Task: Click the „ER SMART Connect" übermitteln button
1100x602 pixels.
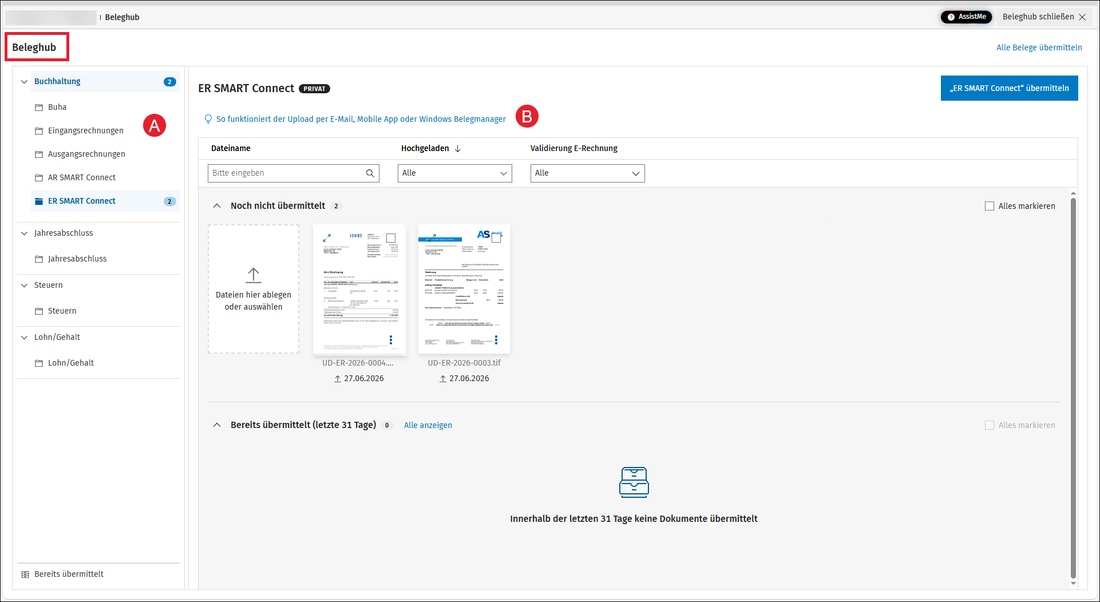Action: tap(1009, 88)
